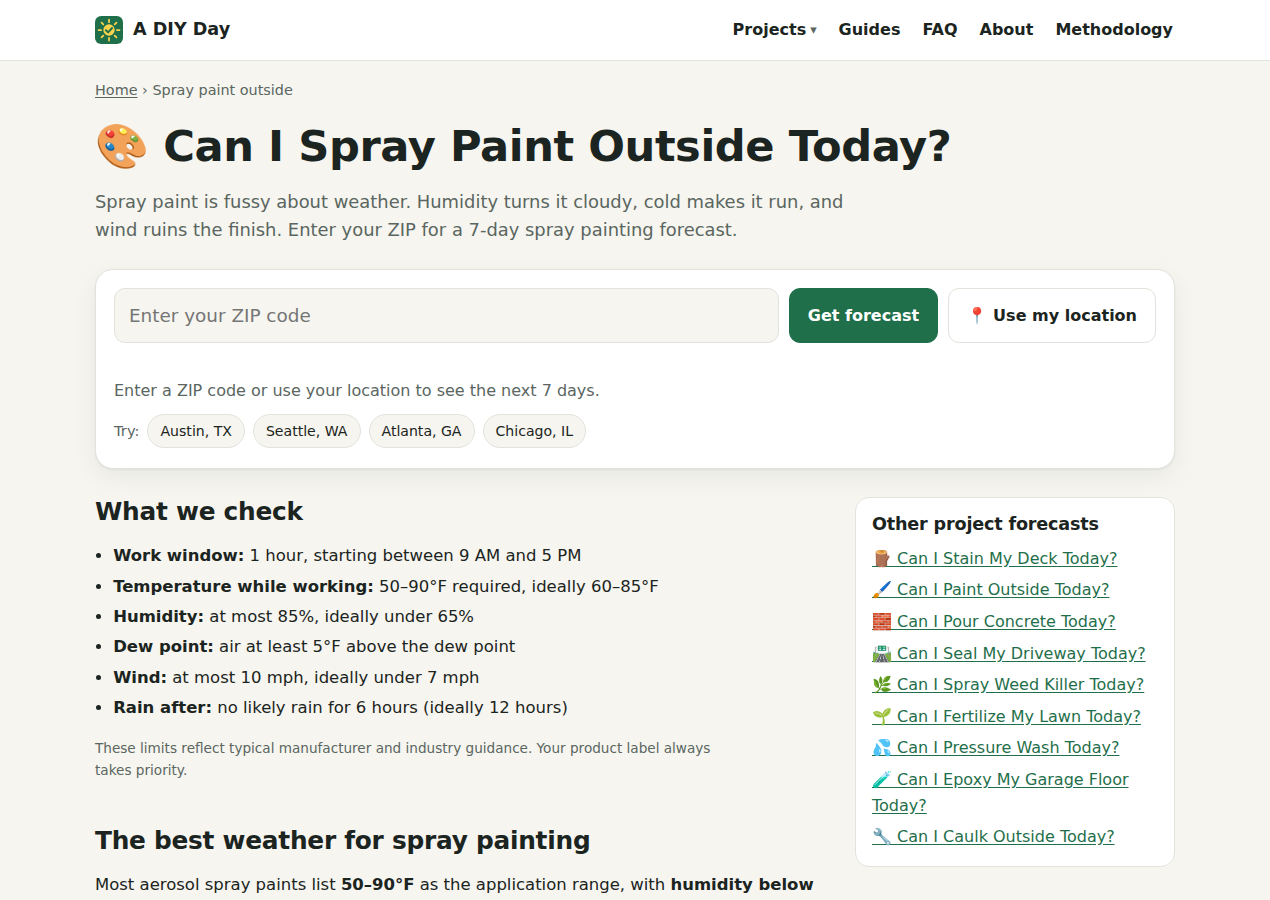This screenshot has height=900, width=1270.
Task: Select the Chicago, IL sample chip
Action: [534, 431]
